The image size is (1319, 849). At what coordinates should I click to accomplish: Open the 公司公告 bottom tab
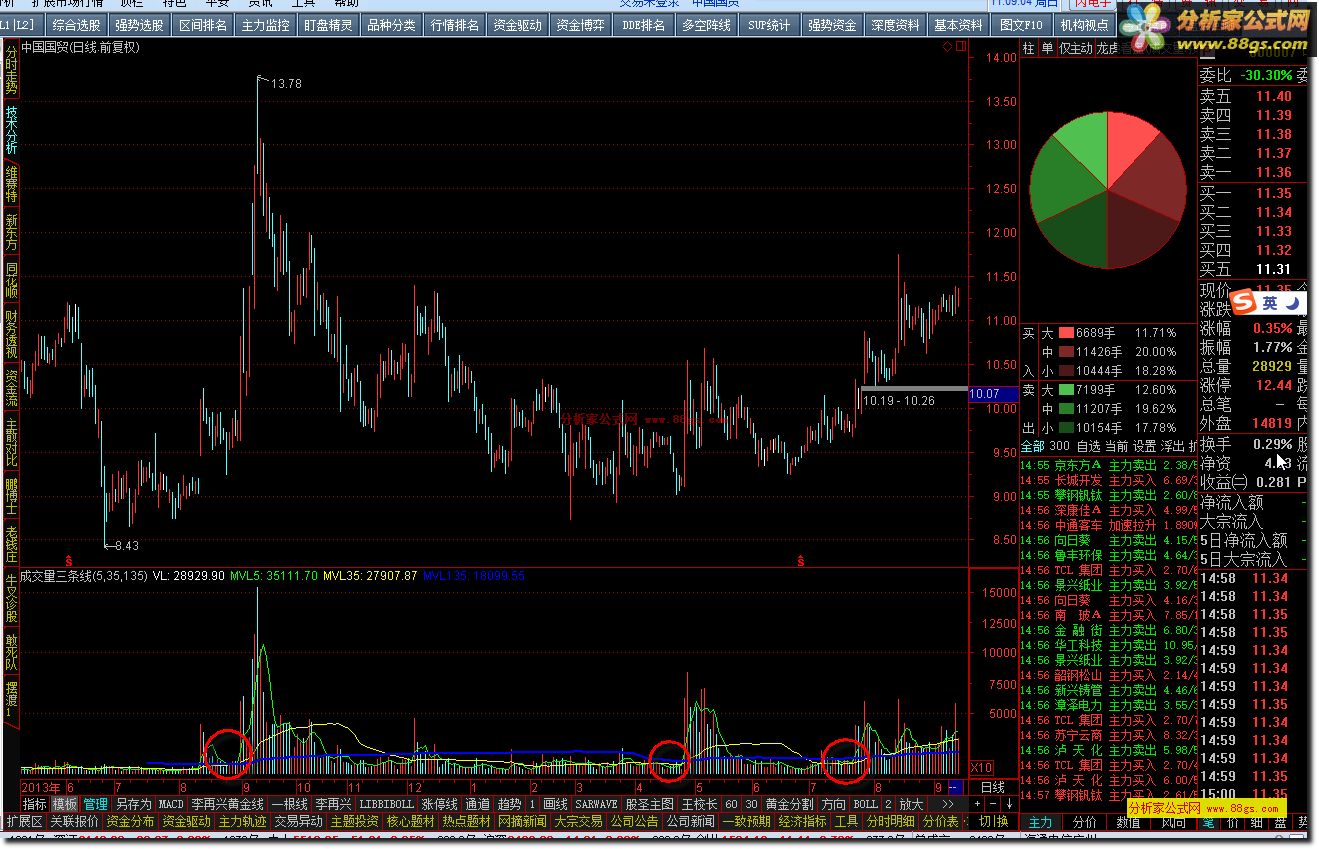[635, 822]
